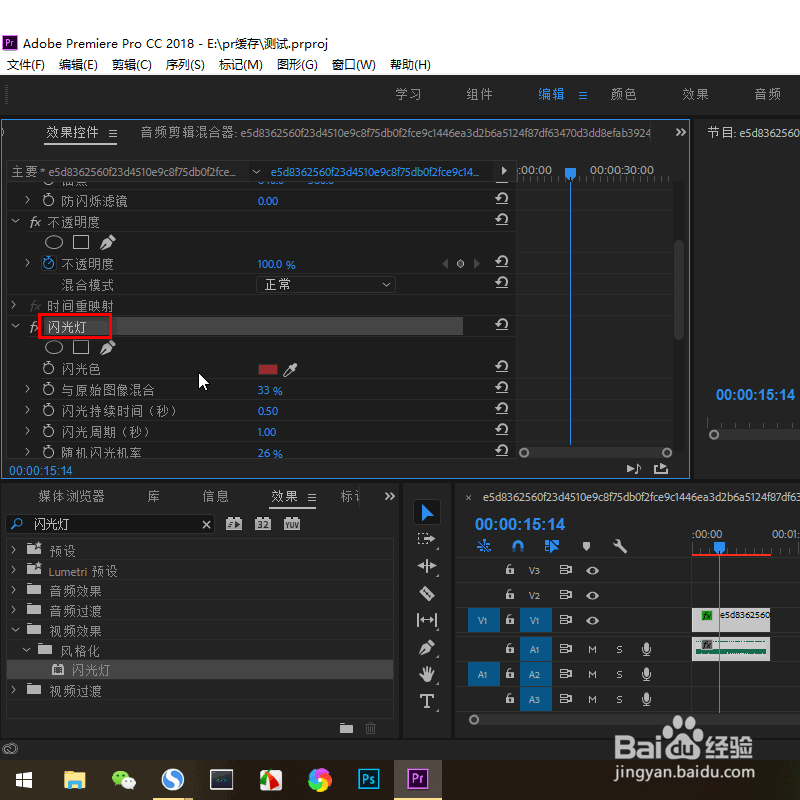This screenshot has width=800, height=800.
Task: Expand the 闪光持续时间 parameter
Action: (x=28, y=410)
